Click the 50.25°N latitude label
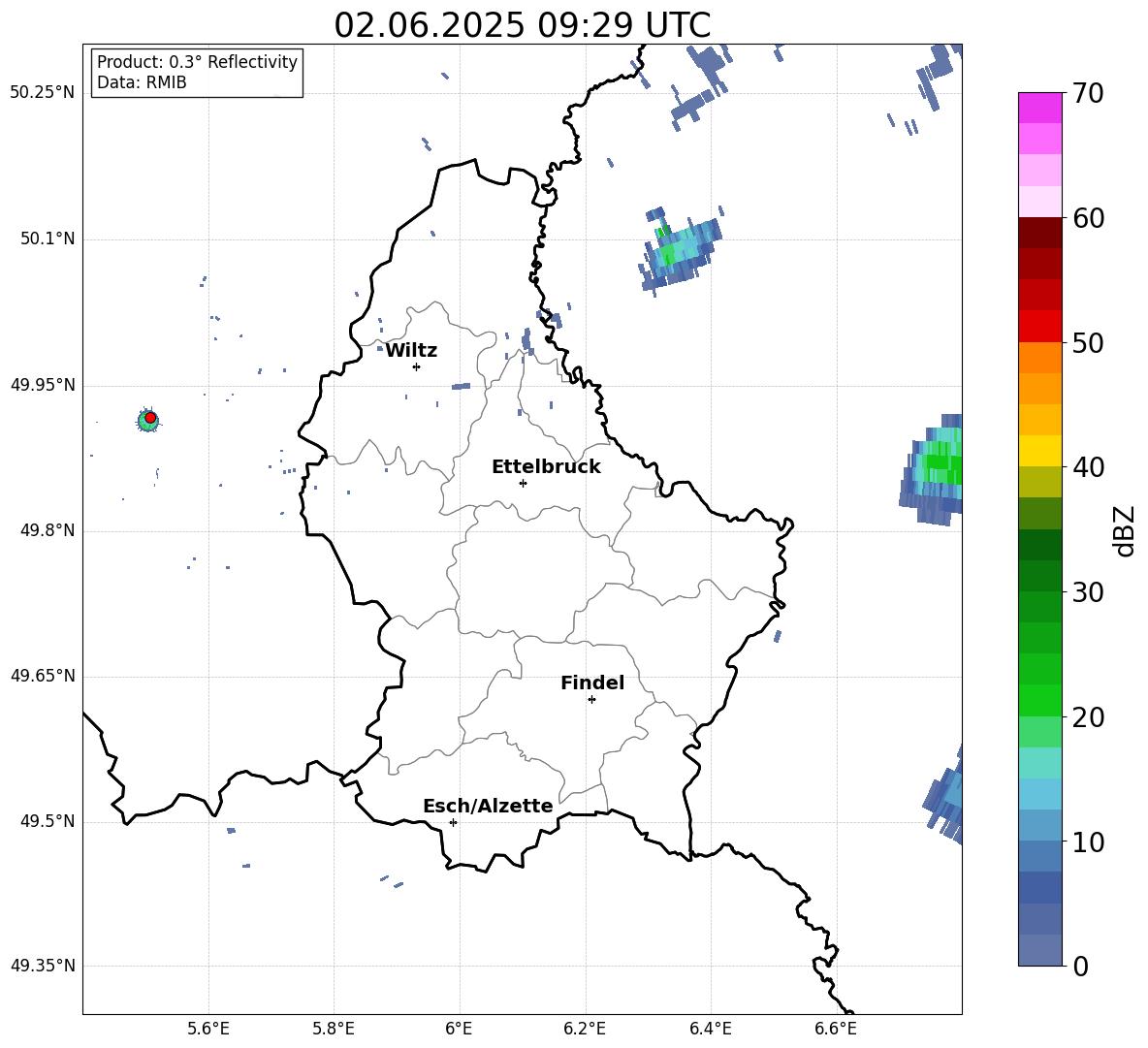Screen dimensions: 1148x1048 (x=43, y=93)
